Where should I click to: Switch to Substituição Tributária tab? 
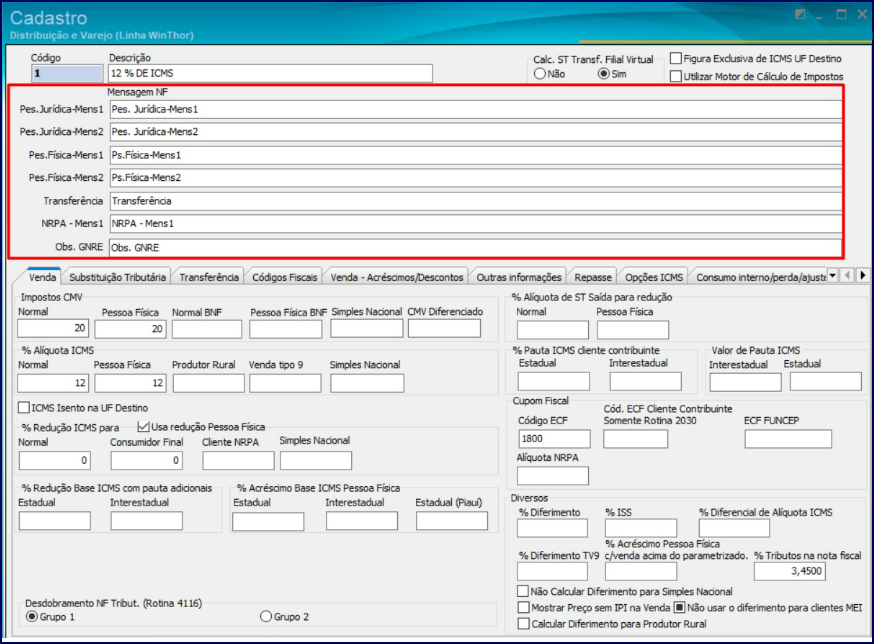[x=117, y=277]
